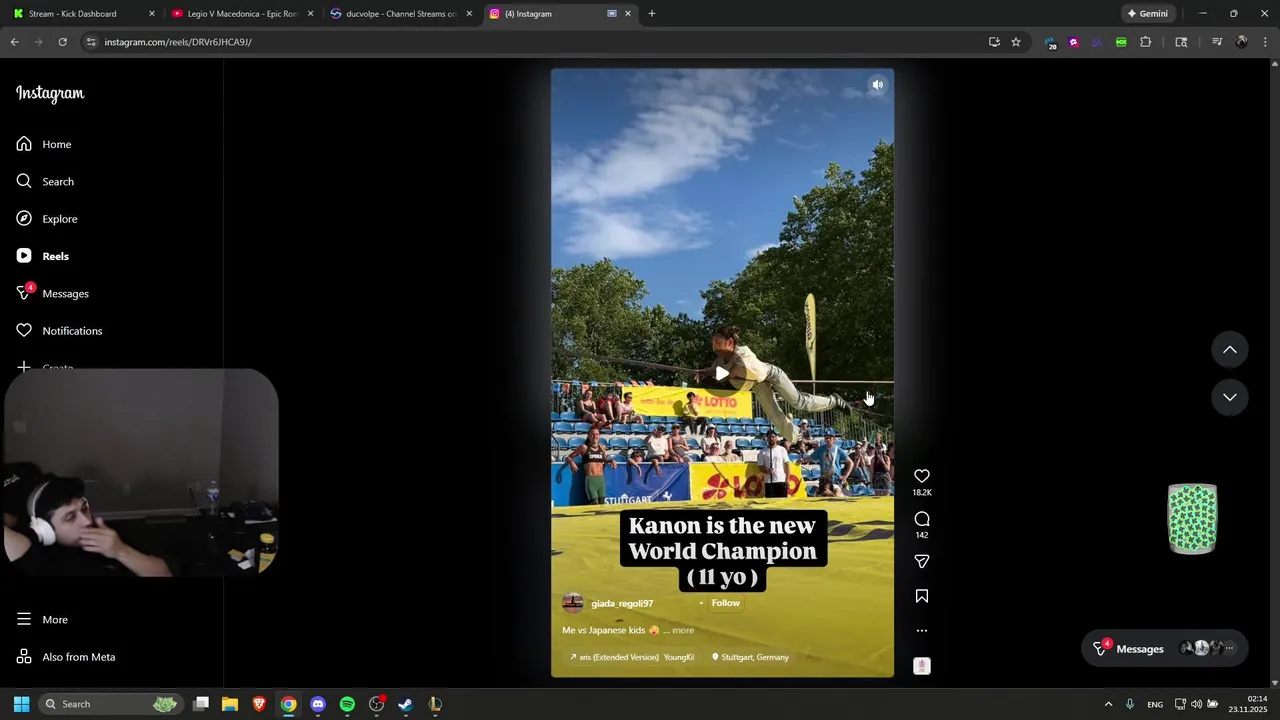
Task: Open Gemini in Chrome
Action: [1147, 14]
